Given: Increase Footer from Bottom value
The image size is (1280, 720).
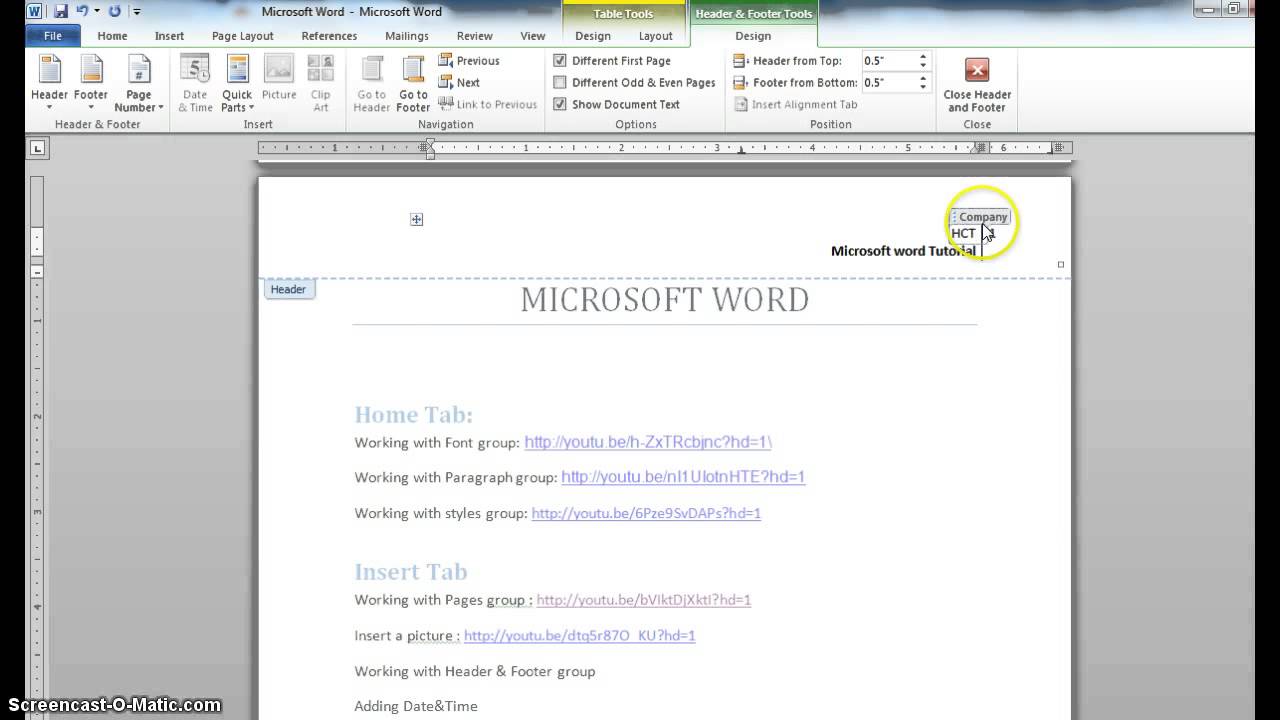Looking at the screenshot, I should tap(923, 79).
